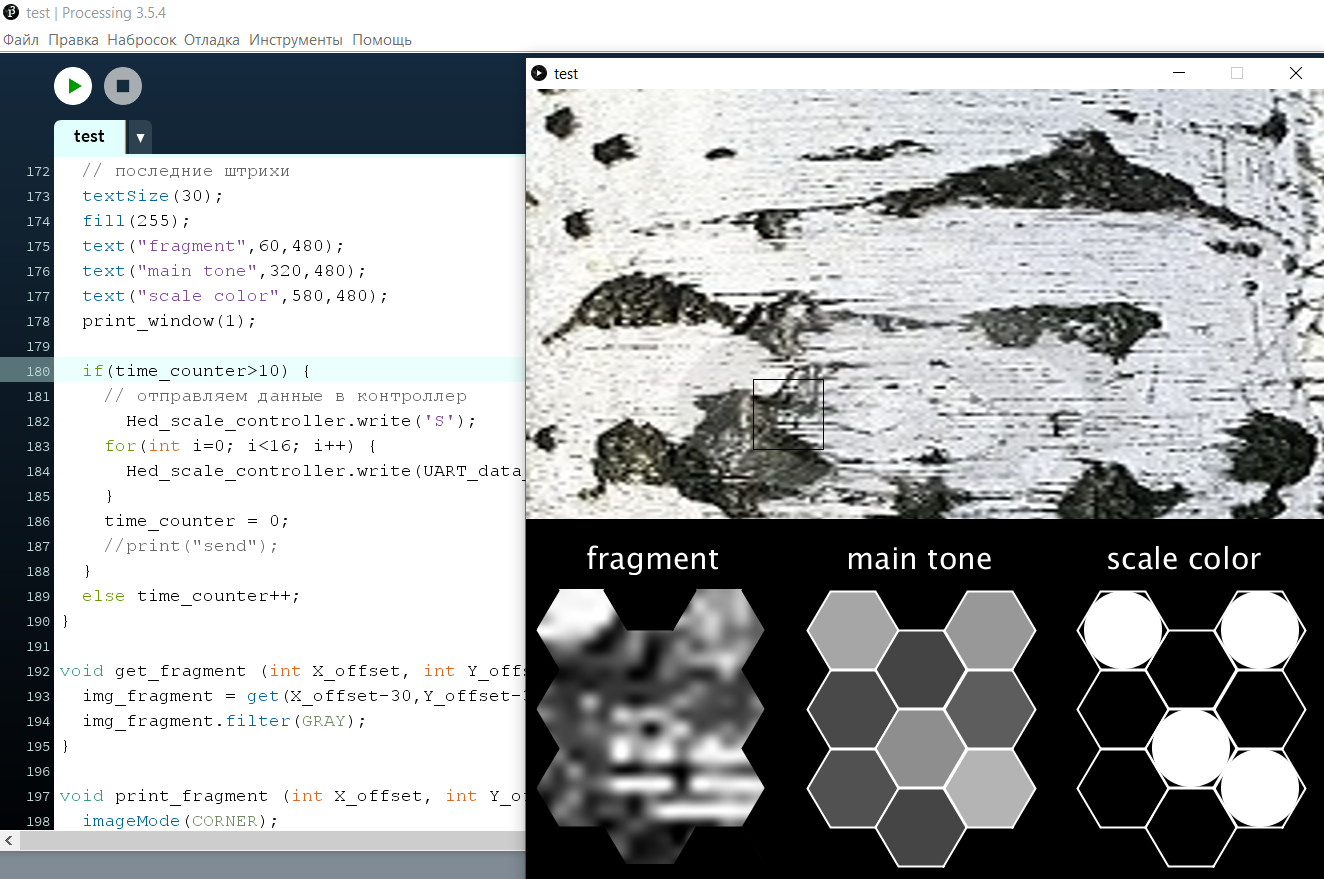This screenshot has width=1324, height=879.
Task: Click the Processing logo in the IDE title bar
Action: (11, 13)
